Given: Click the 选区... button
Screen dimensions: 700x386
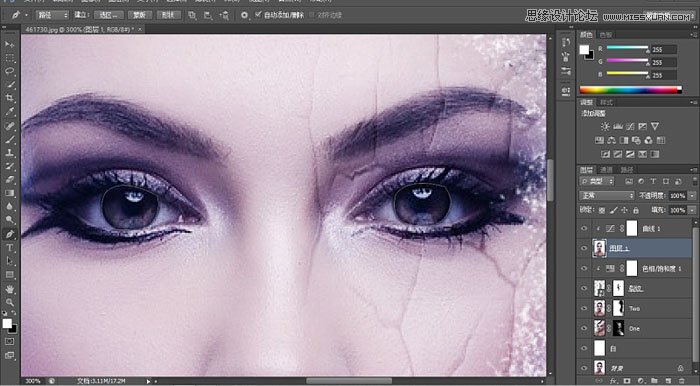Looking at the screenshot, I should [x=108, y=15].
